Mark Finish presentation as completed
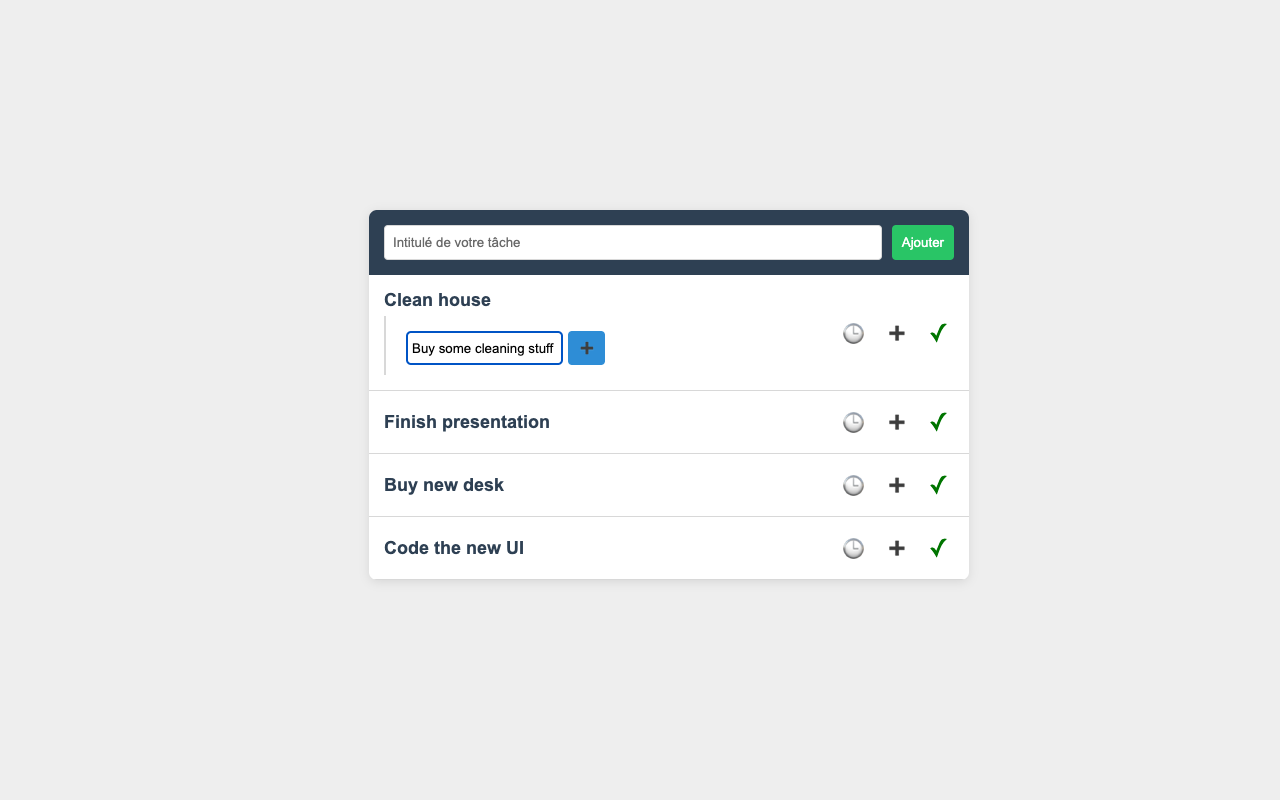The image size is (1280, 800). 938,422
